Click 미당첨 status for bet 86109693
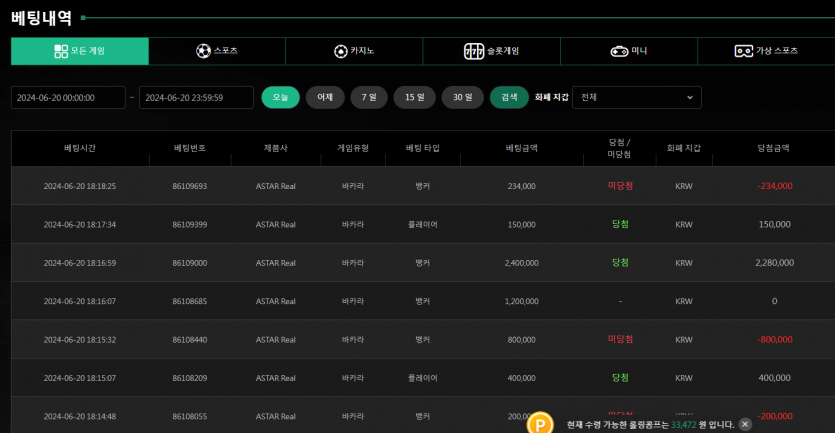The height and width of the screenshot is (433, 835). tap(620, 186)
